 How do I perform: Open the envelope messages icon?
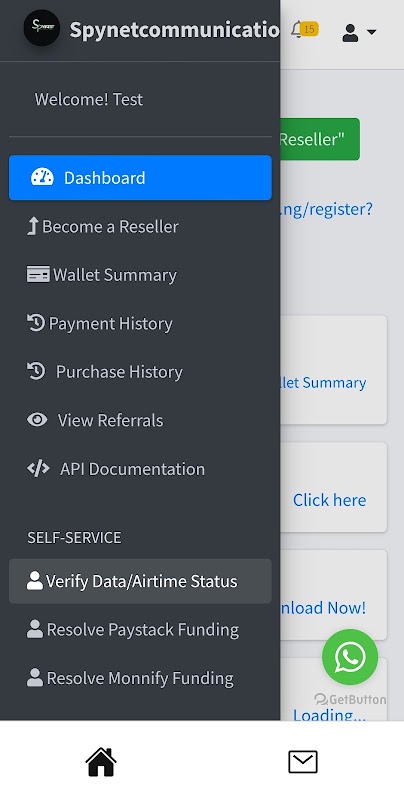(303, 762)
